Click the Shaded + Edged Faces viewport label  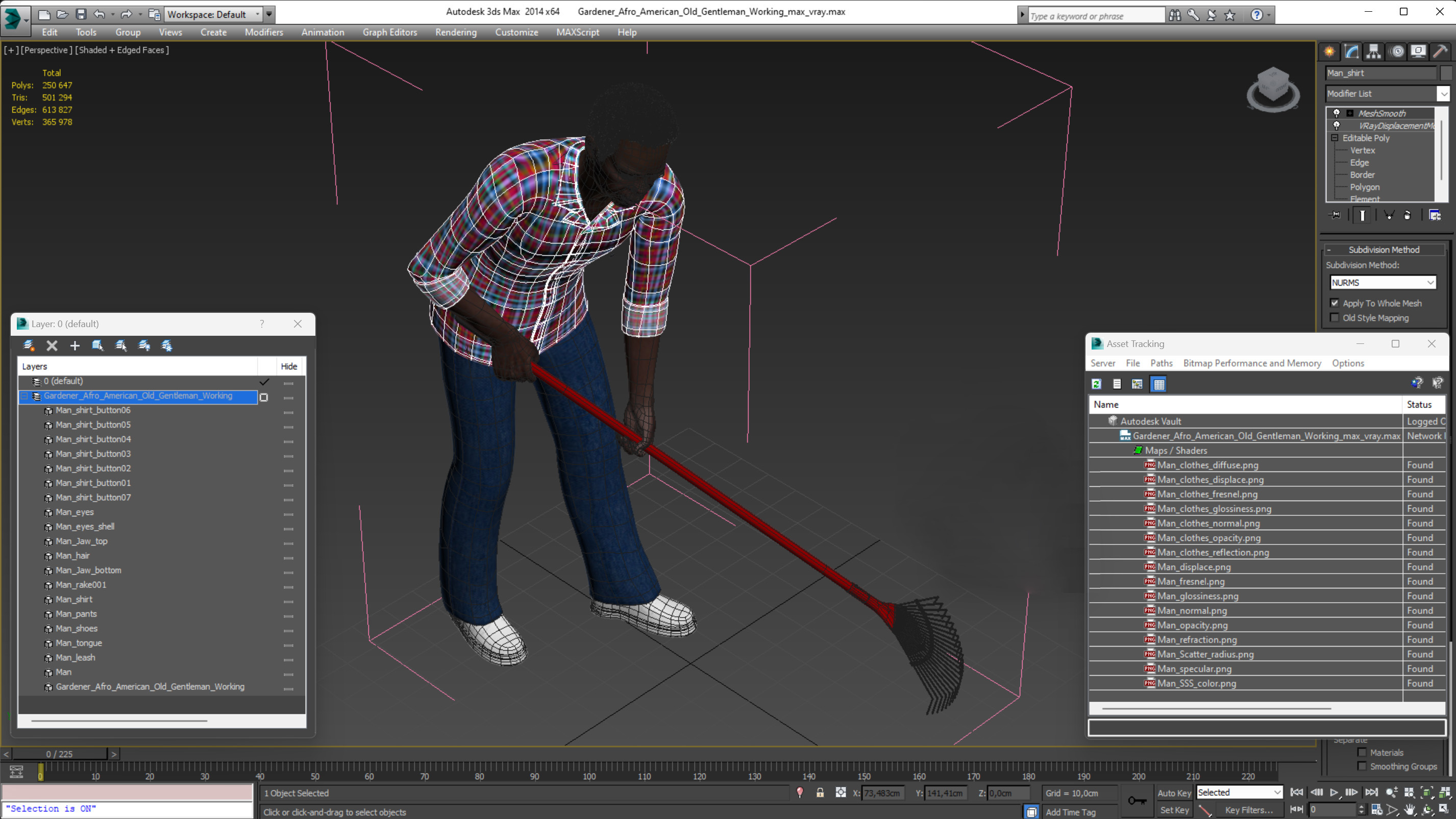coord(122,49)
